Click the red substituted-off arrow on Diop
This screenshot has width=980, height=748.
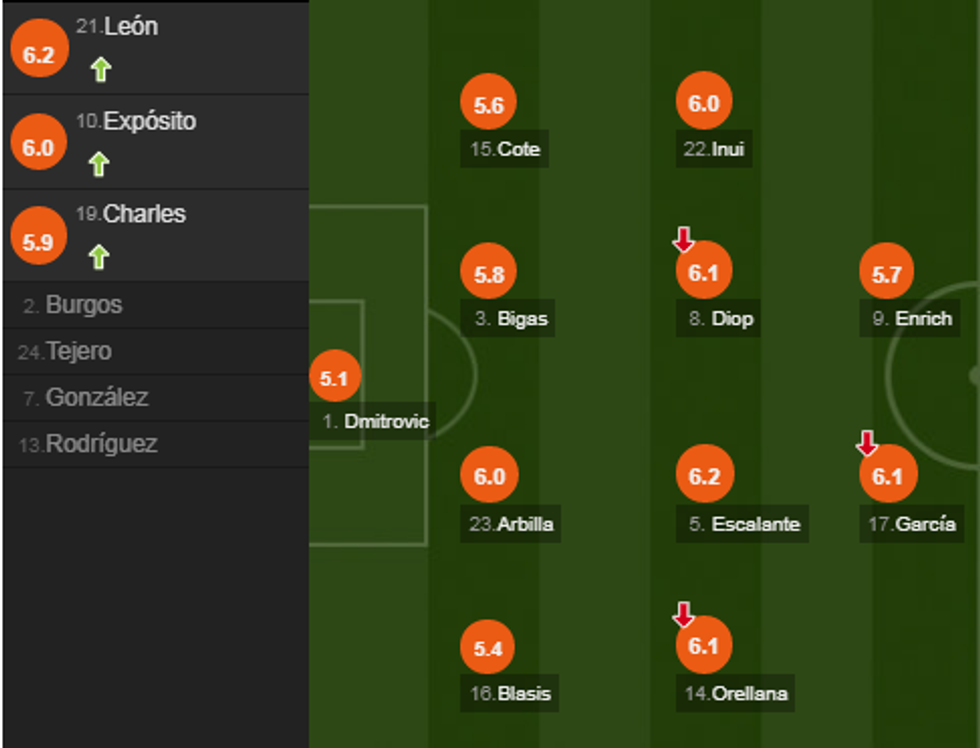click(x=683, y=240)
